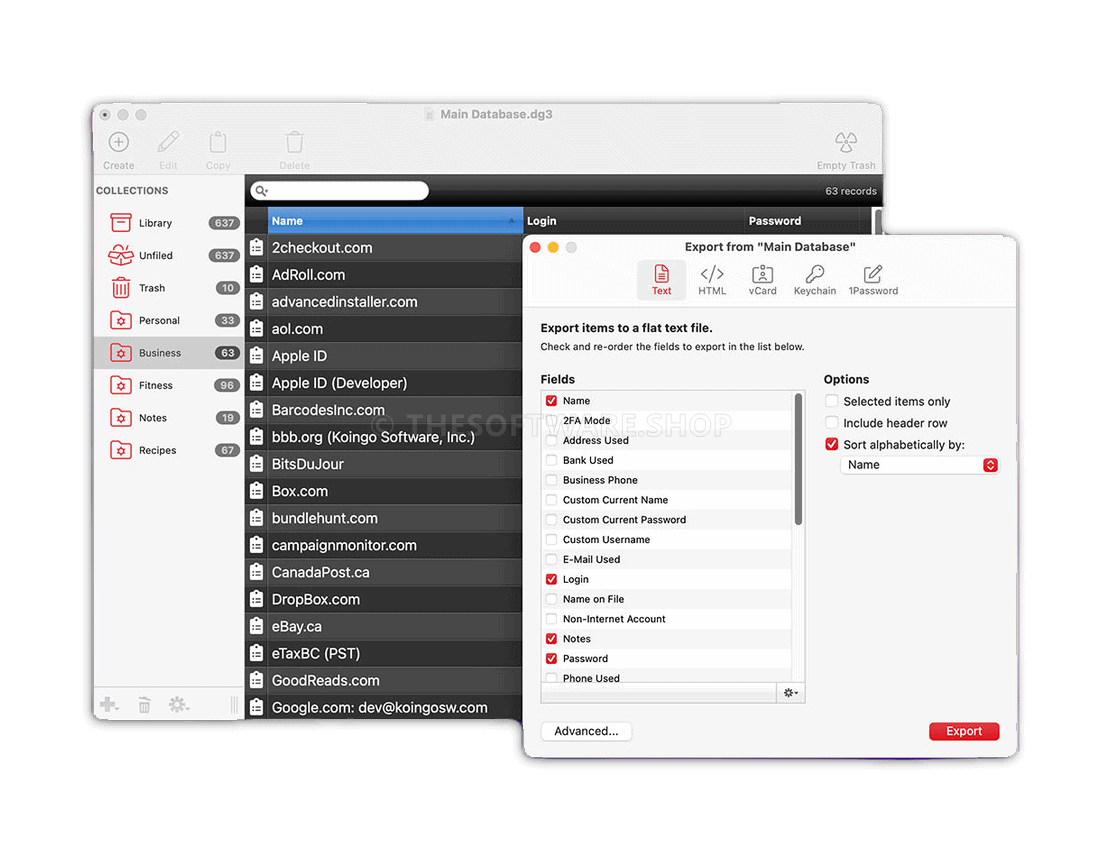Viewport: 1100px width, 849px height.
Task: Uncheck the Name field checkbox
Action: tap(551, 401)
